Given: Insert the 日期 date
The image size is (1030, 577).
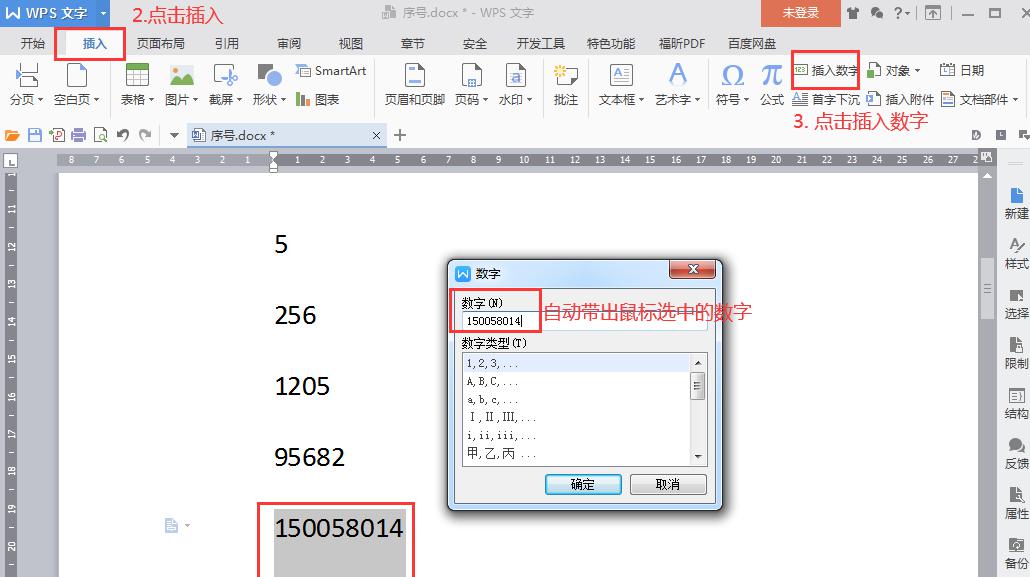Looking at the screenshot, I should pyautogui.click(x=962, y=70).
